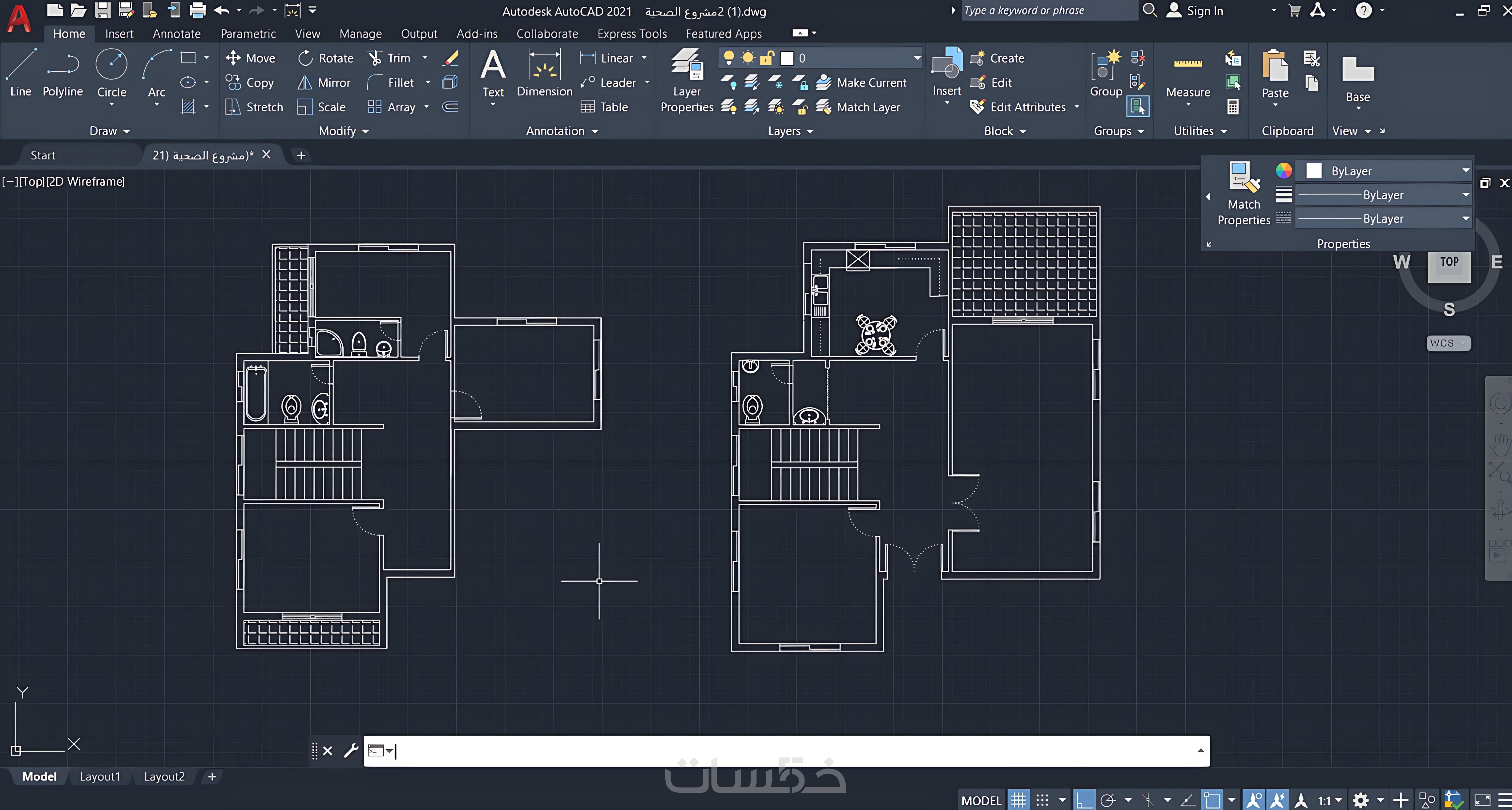This screenshot has height=810, width=1512.
Task: Click the Trim tool
Action: coord(390,58)
